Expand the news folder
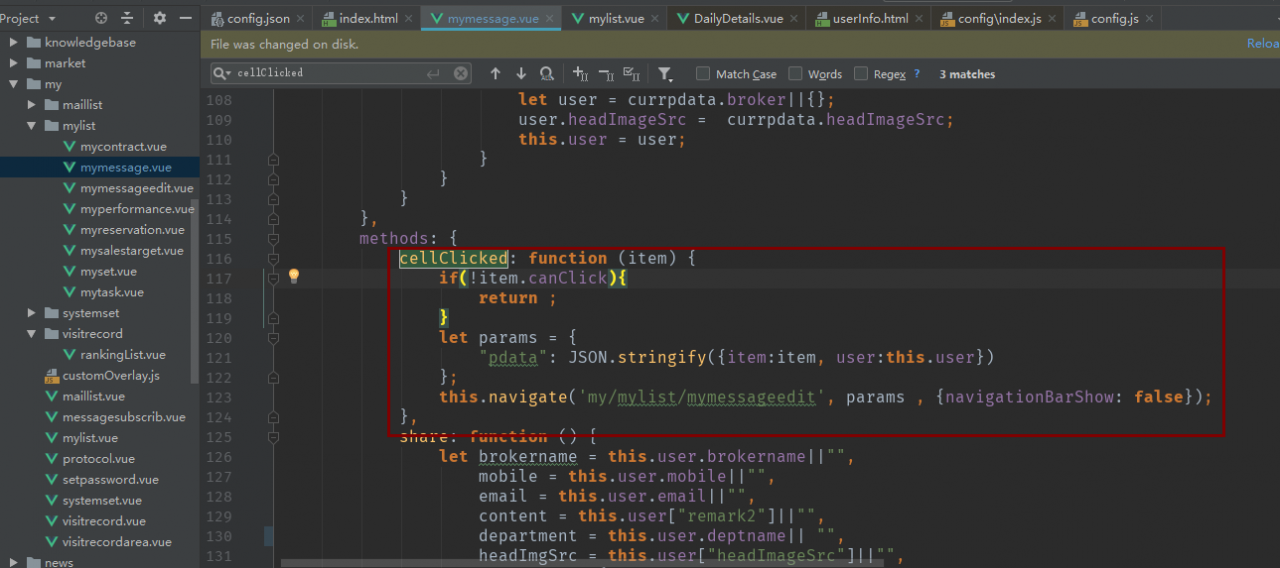 coord(13,563)
